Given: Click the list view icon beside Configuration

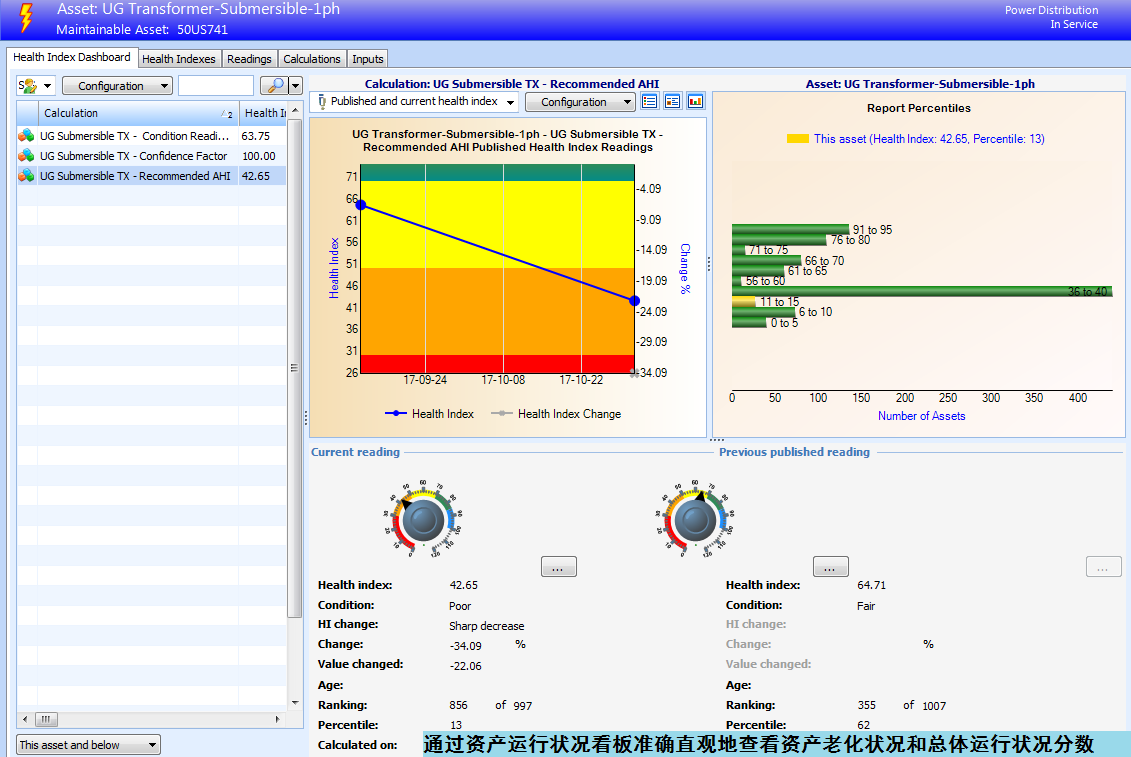Looking at the screenshot, I should 649,102.
